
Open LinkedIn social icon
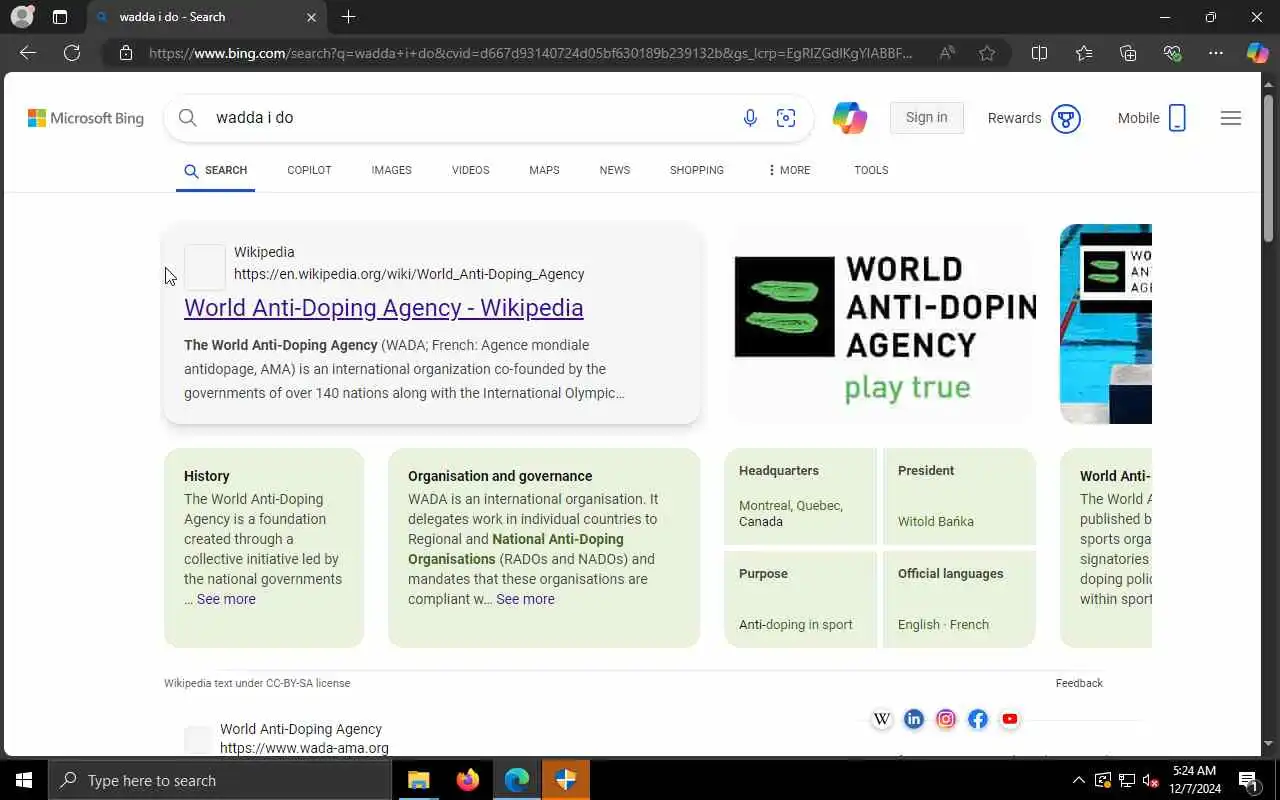coord(914,719)
